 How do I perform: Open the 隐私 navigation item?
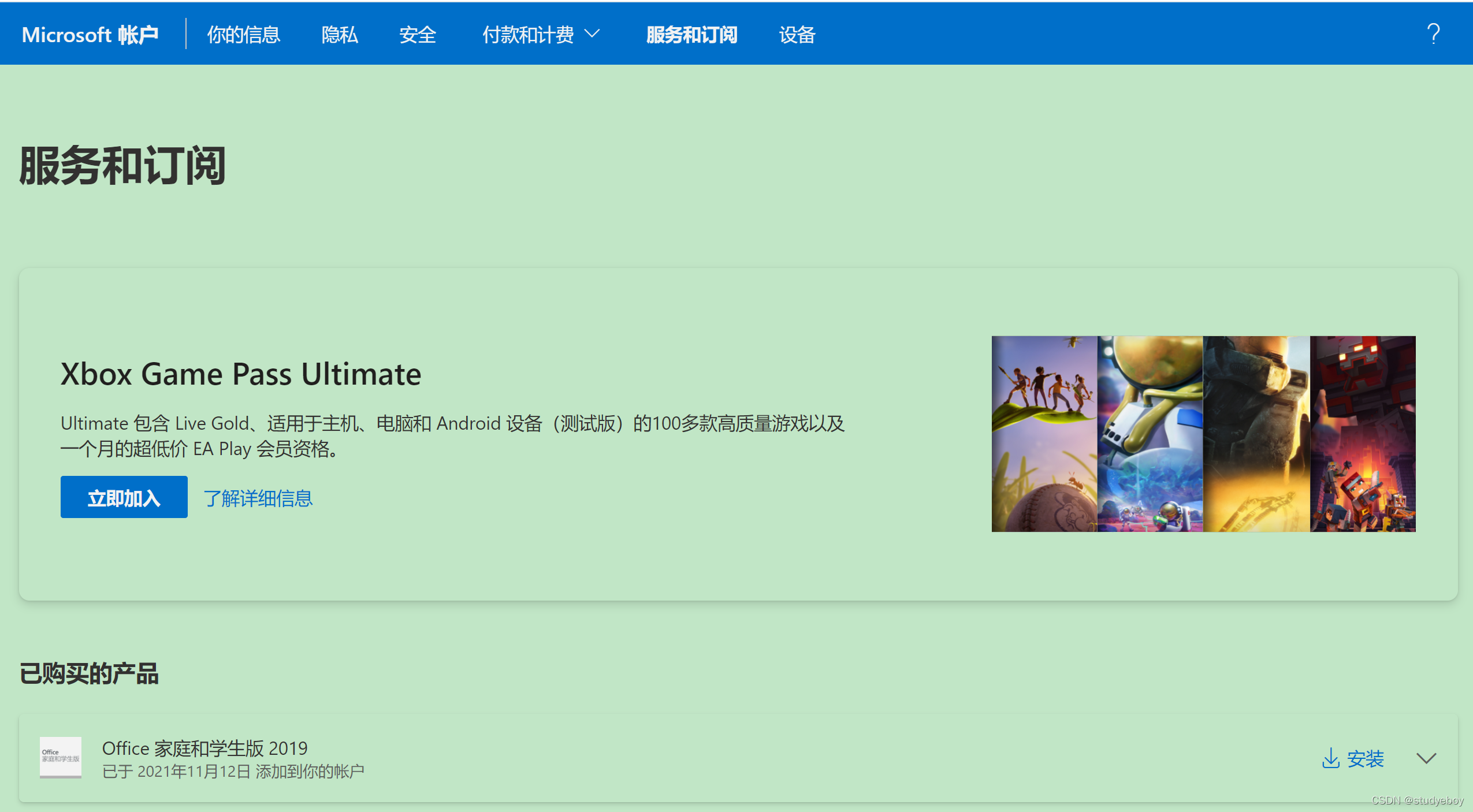[340, 35]
